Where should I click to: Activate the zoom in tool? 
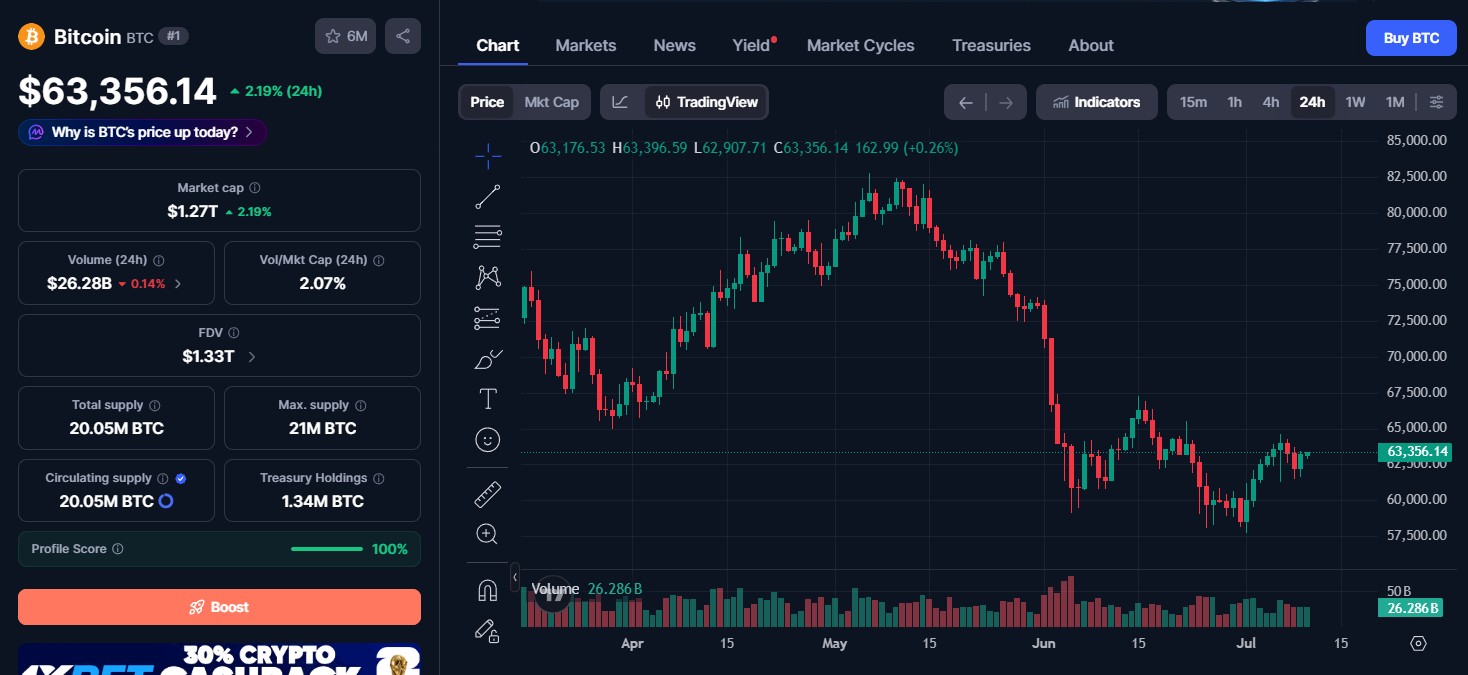click(488, 534)
